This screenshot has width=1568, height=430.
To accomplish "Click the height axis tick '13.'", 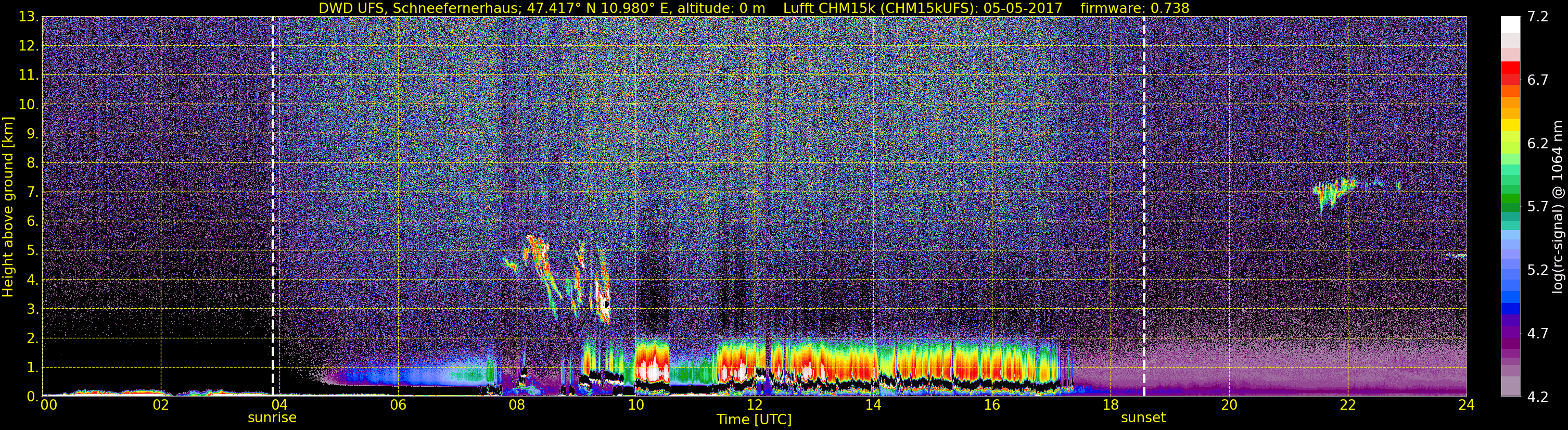I will coord(29,17).
